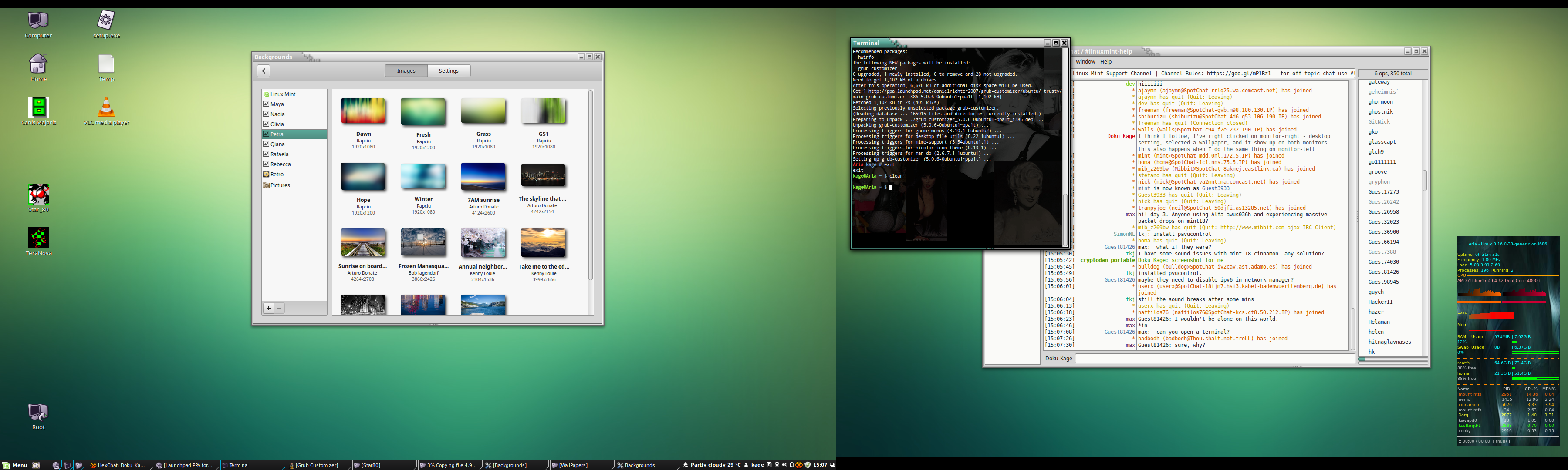Open the sound volume tray icon
The image size is (1568, 470).
(784, 465)
